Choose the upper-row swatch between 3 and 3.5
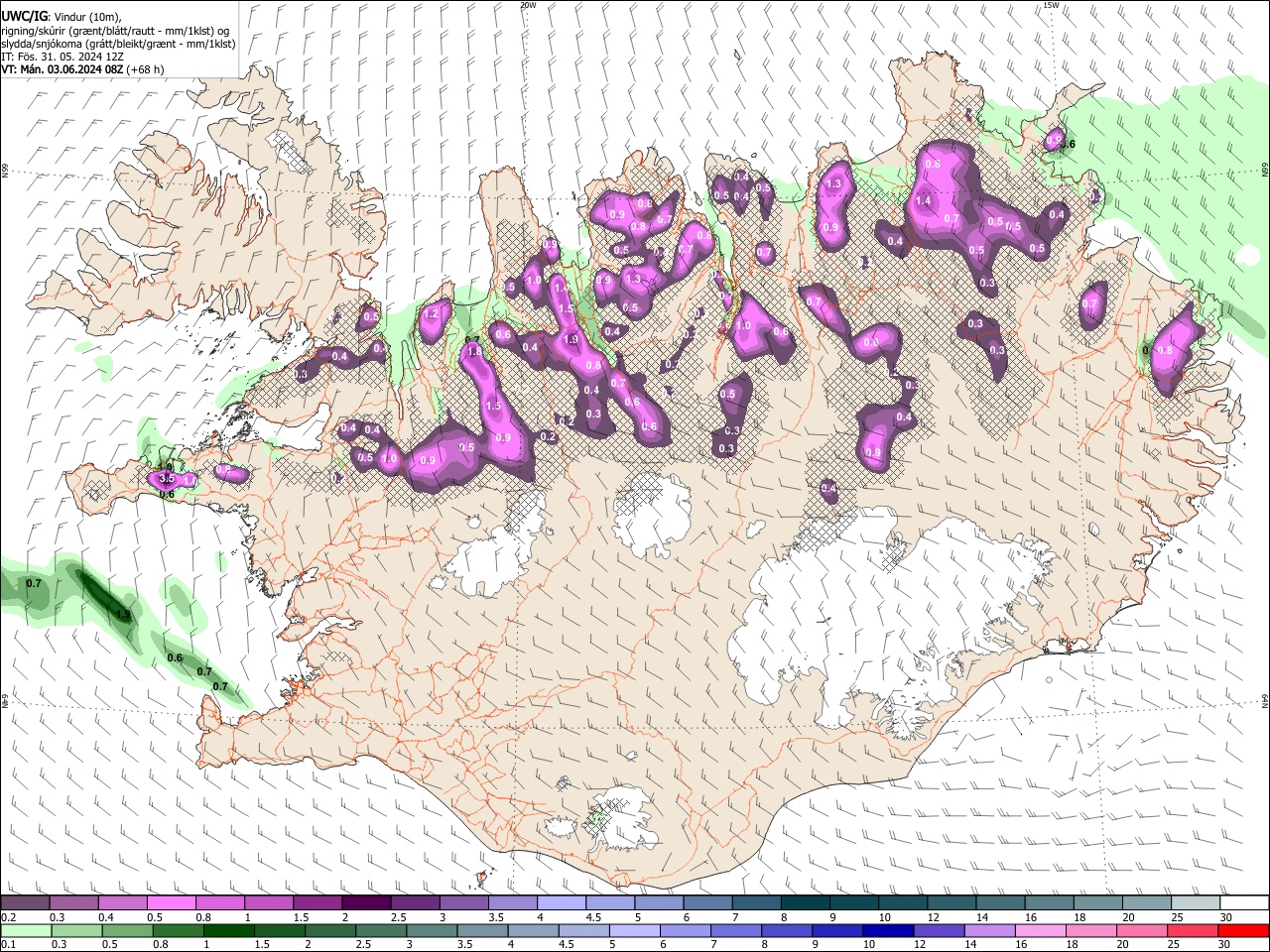Viewport: 1270px width, 952px height. (463, 902)
